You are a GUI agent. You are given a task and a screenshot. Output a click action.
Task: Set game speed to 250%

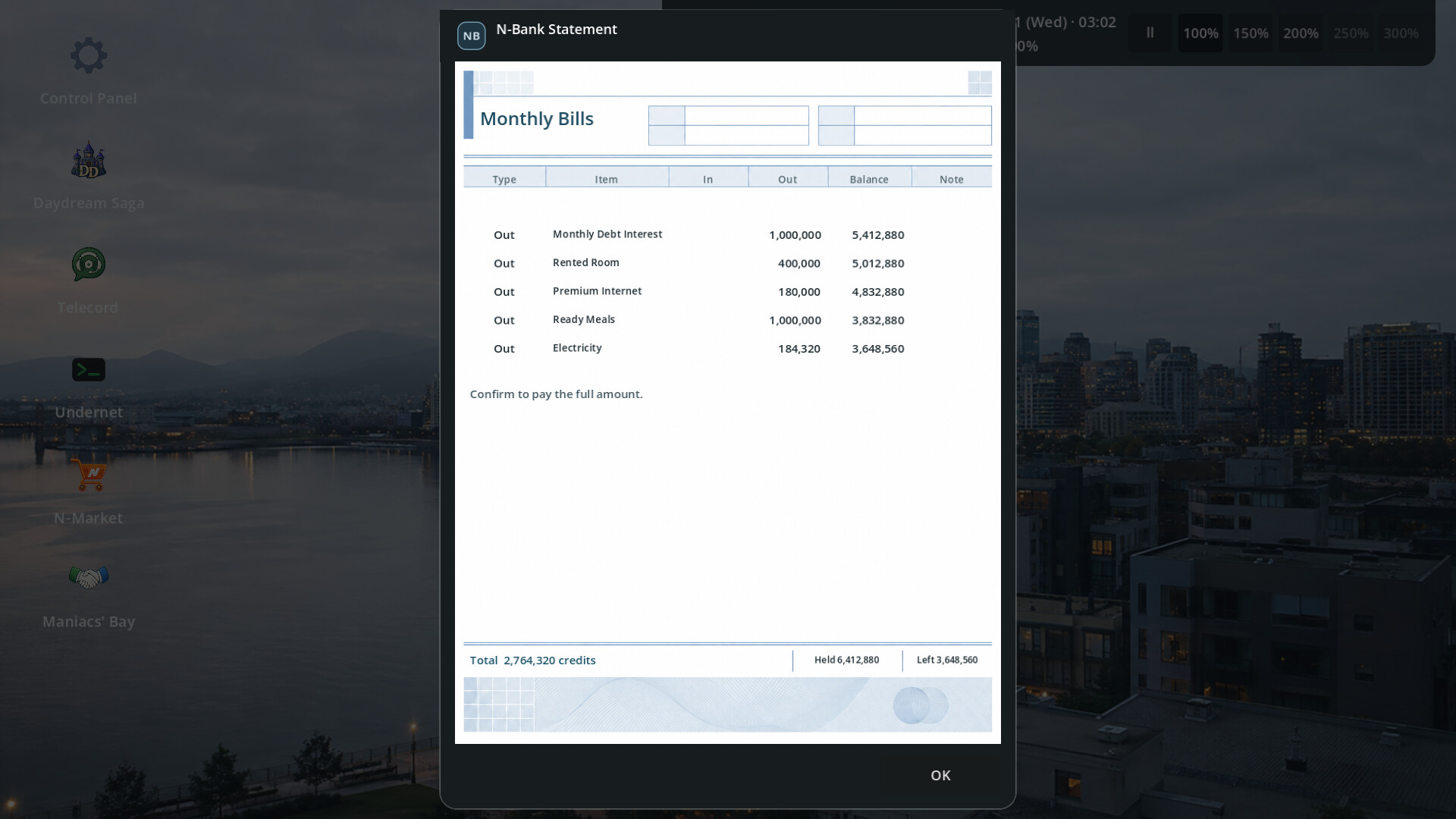tap(1351, 33)
